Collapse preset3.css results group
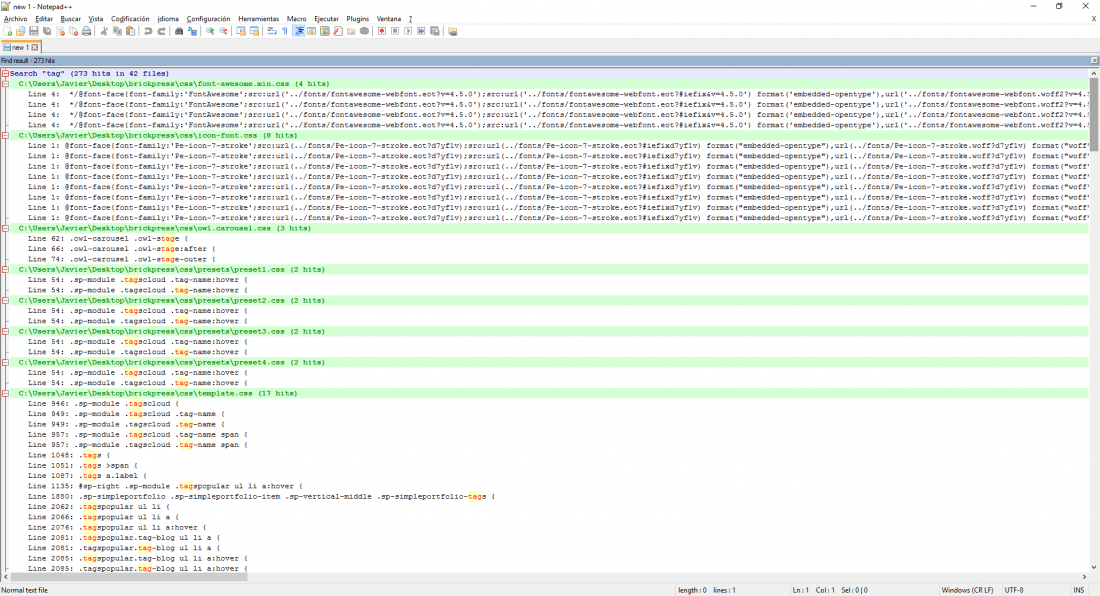 (5, 331)
